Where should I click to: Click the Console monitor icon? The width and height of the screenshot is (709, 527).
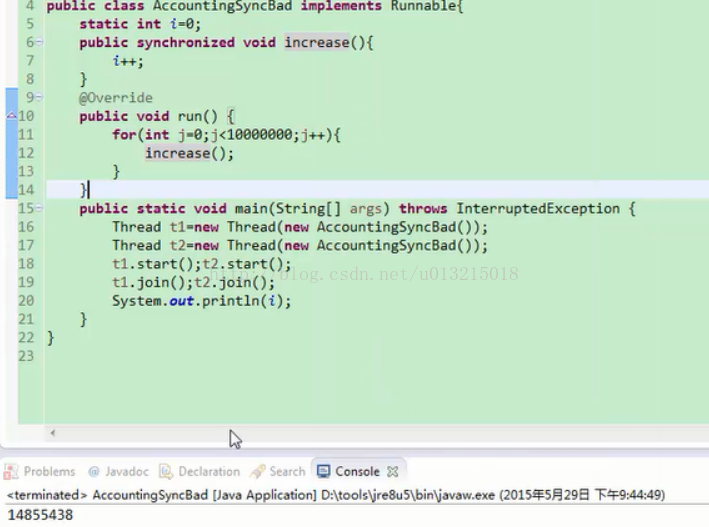coord(323,471)
